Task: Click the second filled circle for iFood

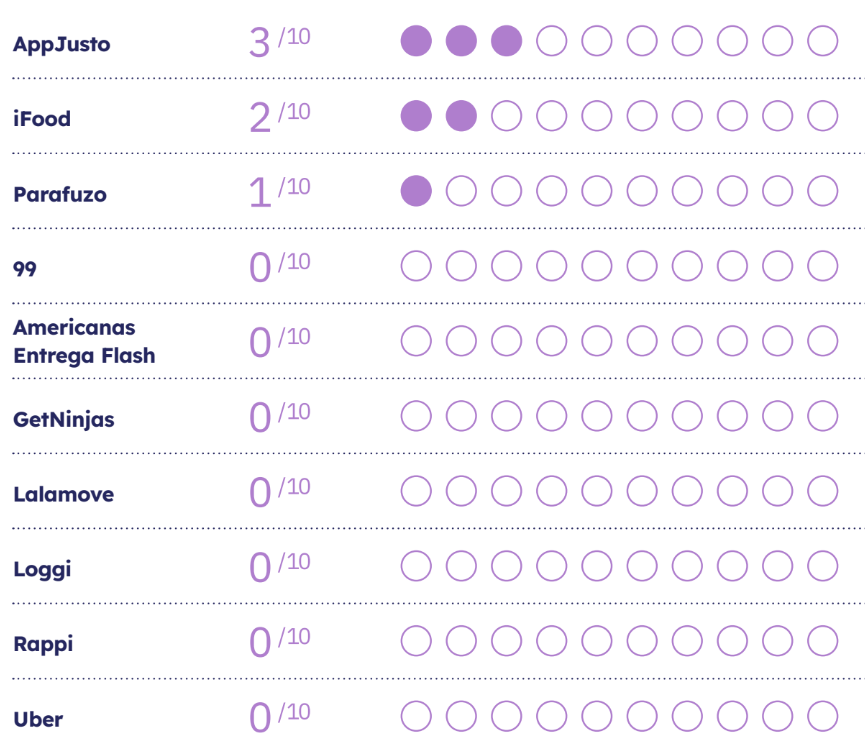Action: tap(461, 116)
